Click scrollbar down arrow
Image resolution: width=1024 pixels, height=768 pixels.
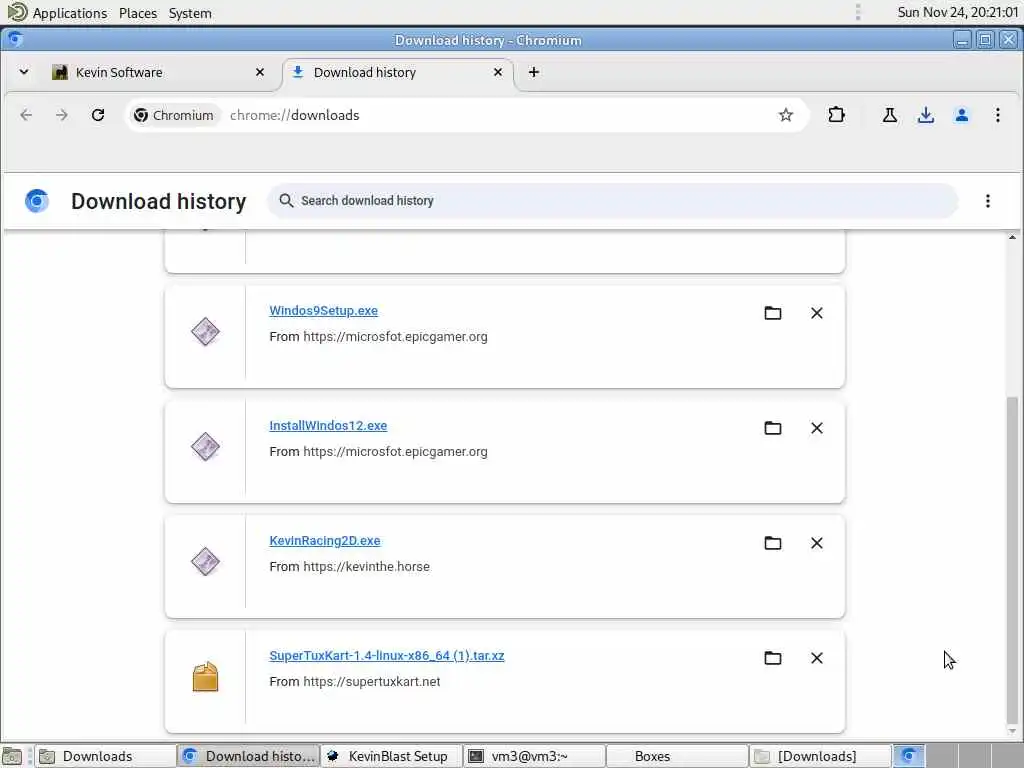(x=1012, y=731)
